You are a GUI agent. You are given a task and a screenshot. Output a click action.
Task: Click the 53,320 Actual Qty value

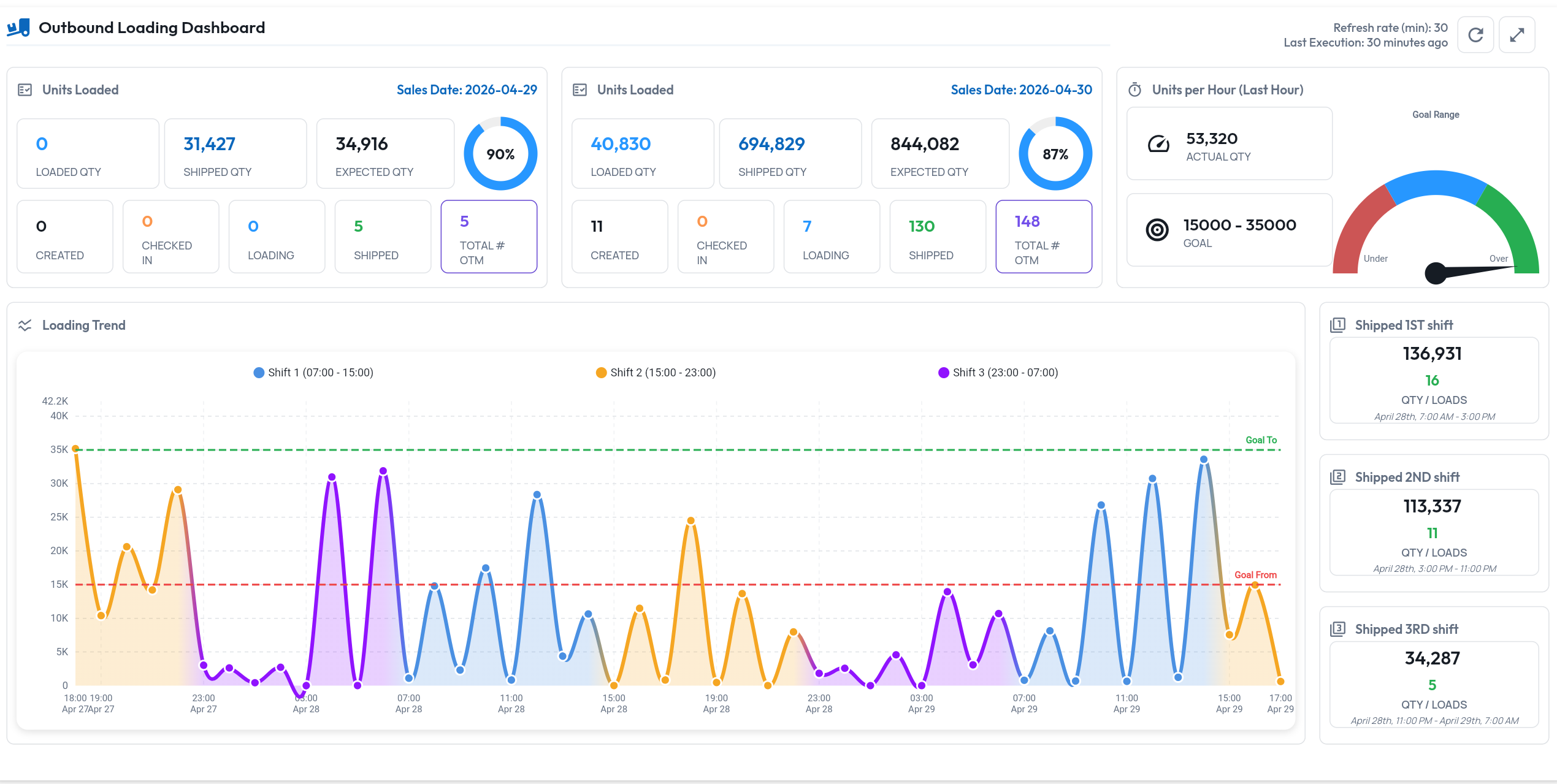1212,139
